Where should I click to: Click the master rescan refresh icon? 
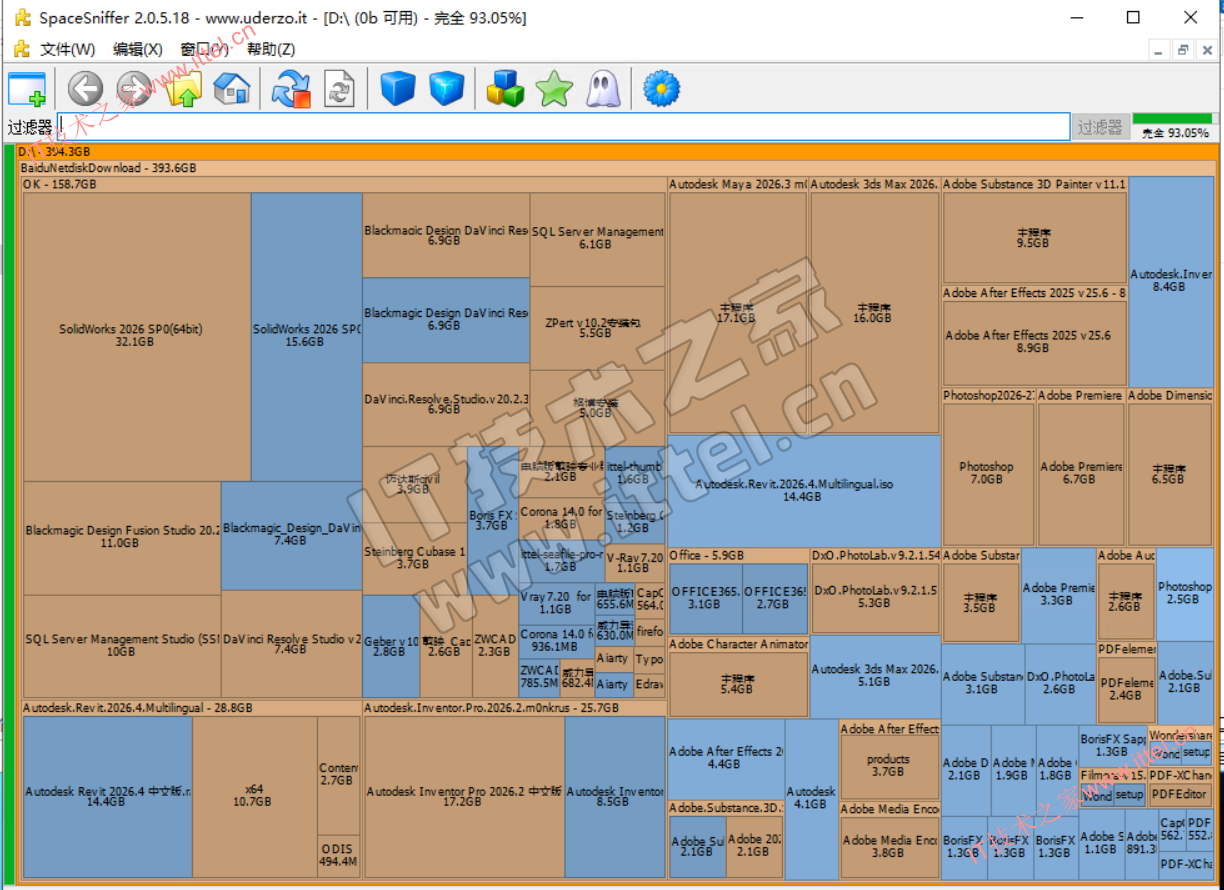pos(291,89)
